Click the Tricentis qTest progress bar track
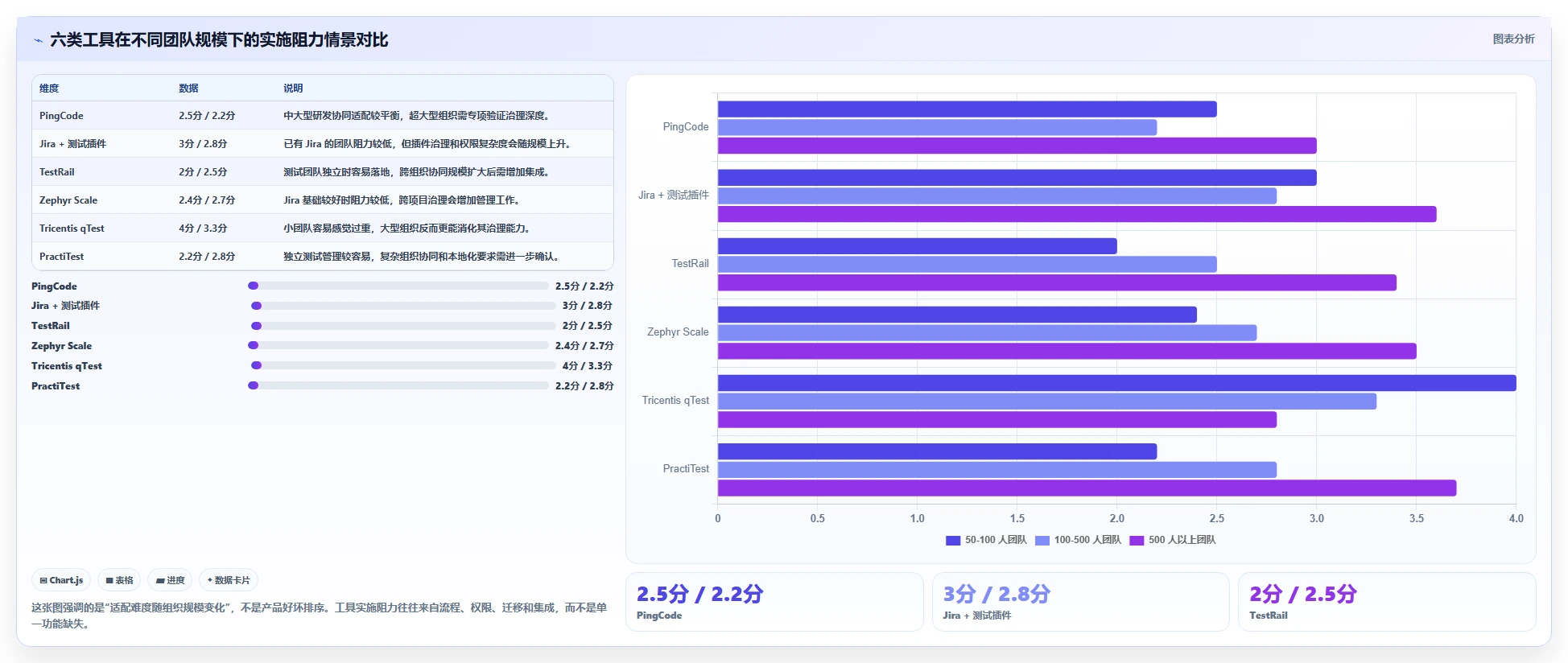This screenshot has width=1568, height=663. click(403, 365)
